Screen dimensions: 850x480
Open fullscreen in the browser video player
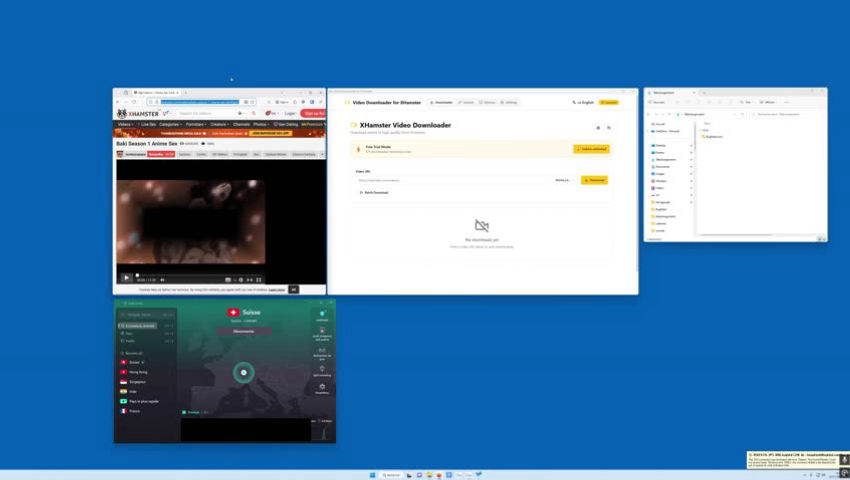point(259,280)
